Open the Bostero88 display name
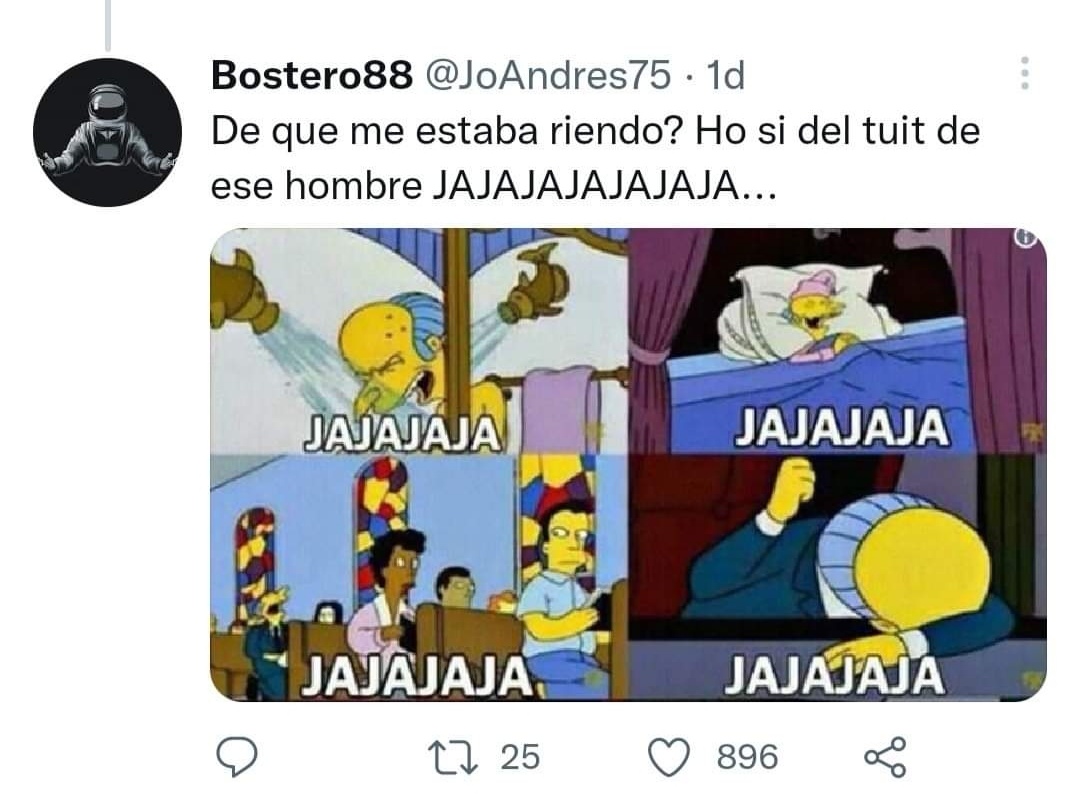This screenshot has height=808, width=1080. [311, 74]
